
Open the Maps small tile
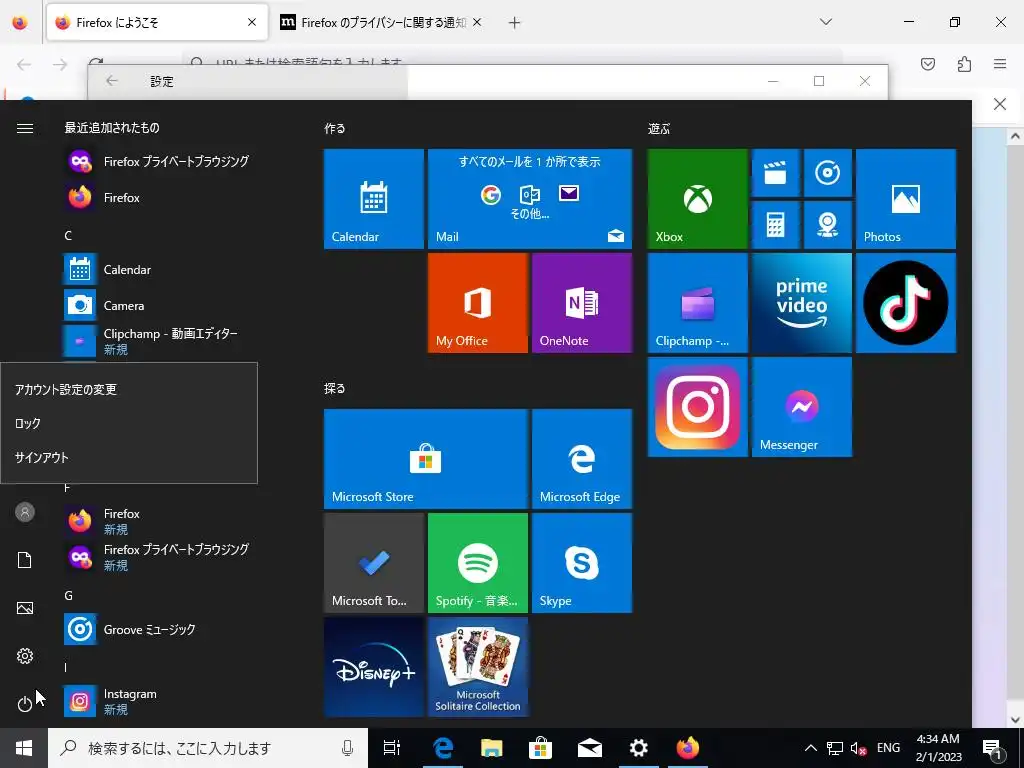tap(827, 225)
